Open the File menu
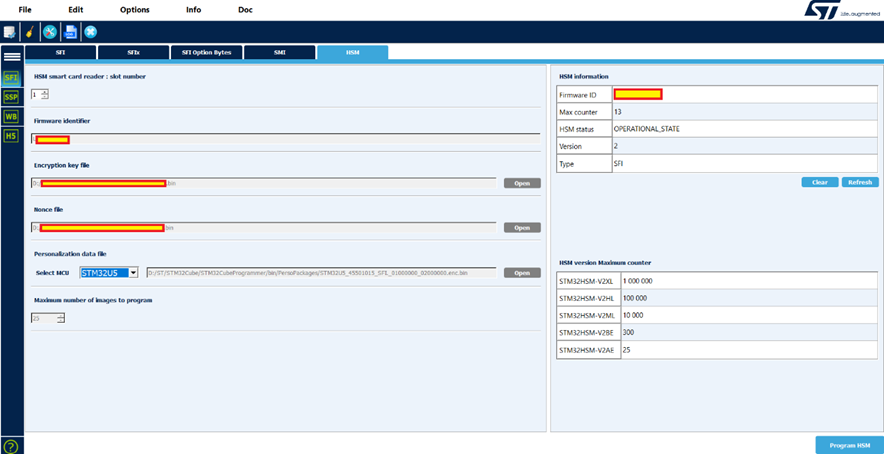The image size is (884, 454). coord(25,10)
